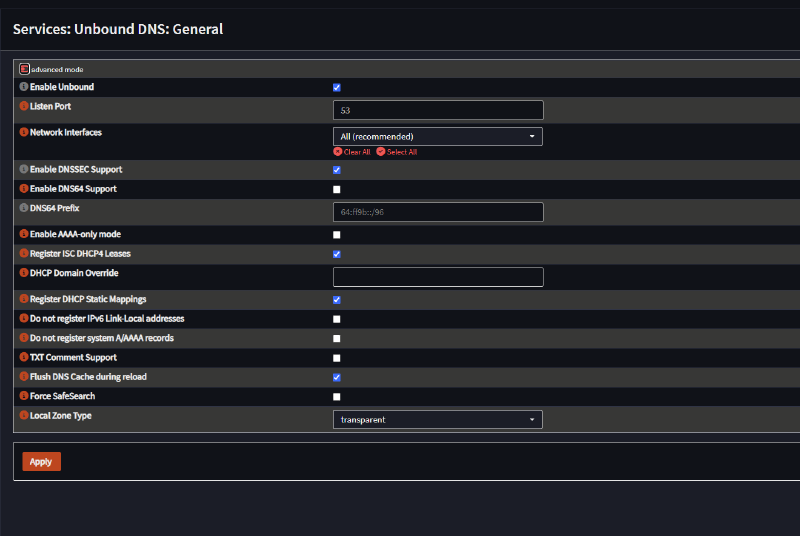This screenshot has width=800, height=536.
Task: Toggle the advanced mode switch
Action: [24, 69]
